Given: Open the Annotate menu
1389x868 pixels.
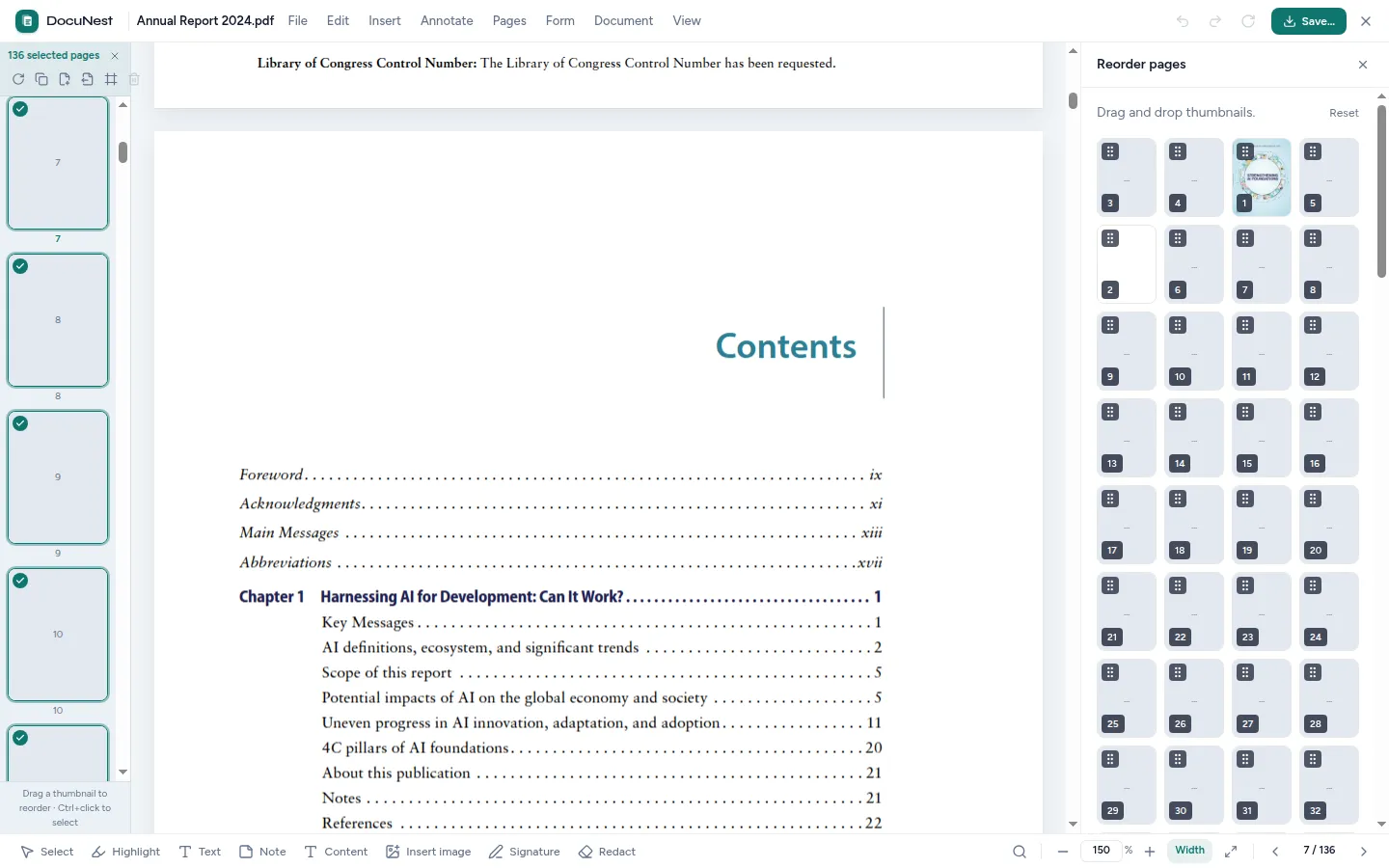Looking at the screenshot, I should point(447,20).
